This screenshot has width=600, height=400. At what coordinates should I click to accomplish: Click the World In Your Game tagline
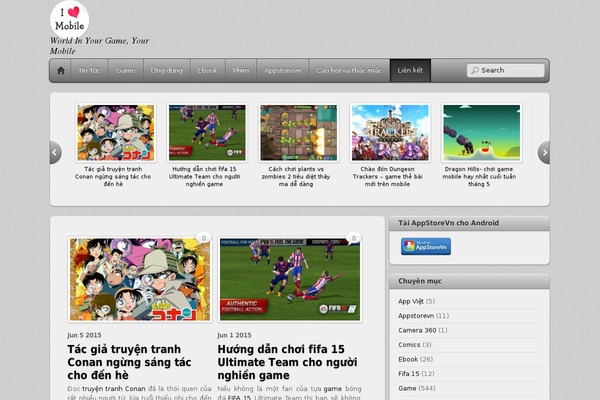99,46
